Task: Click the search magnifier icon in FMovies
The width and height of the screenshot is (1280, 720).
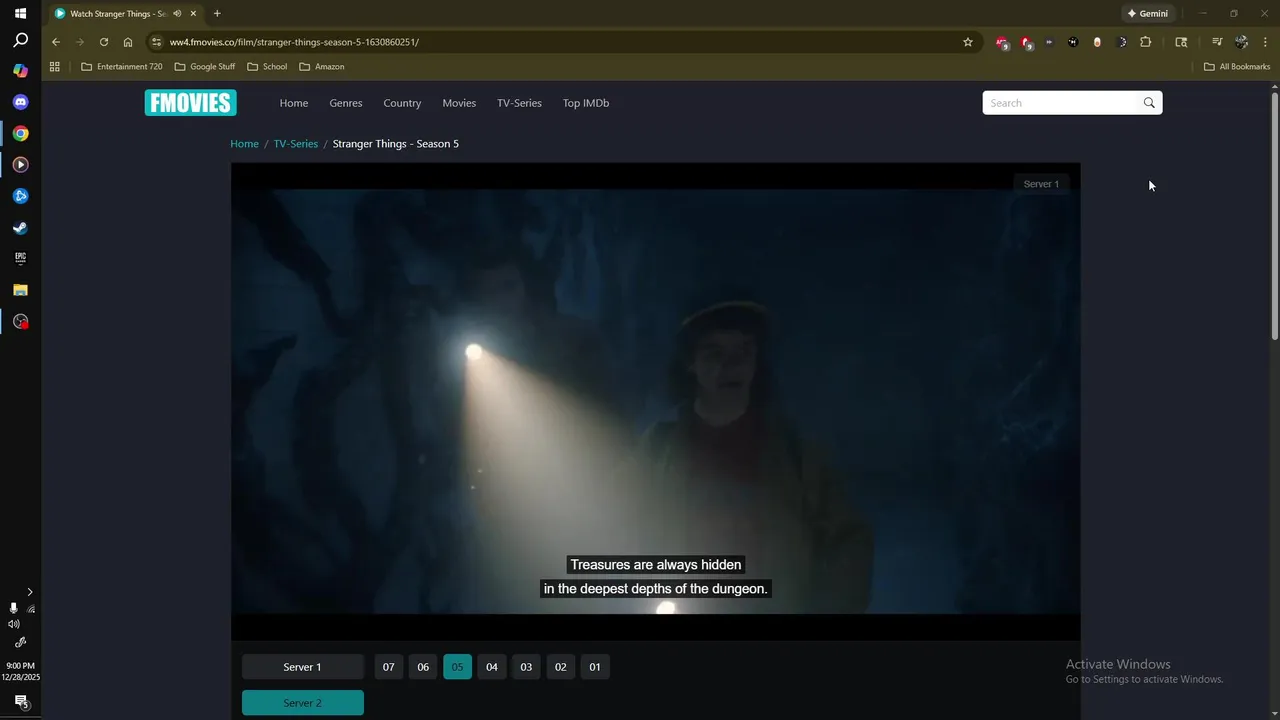Action: 1149,103
